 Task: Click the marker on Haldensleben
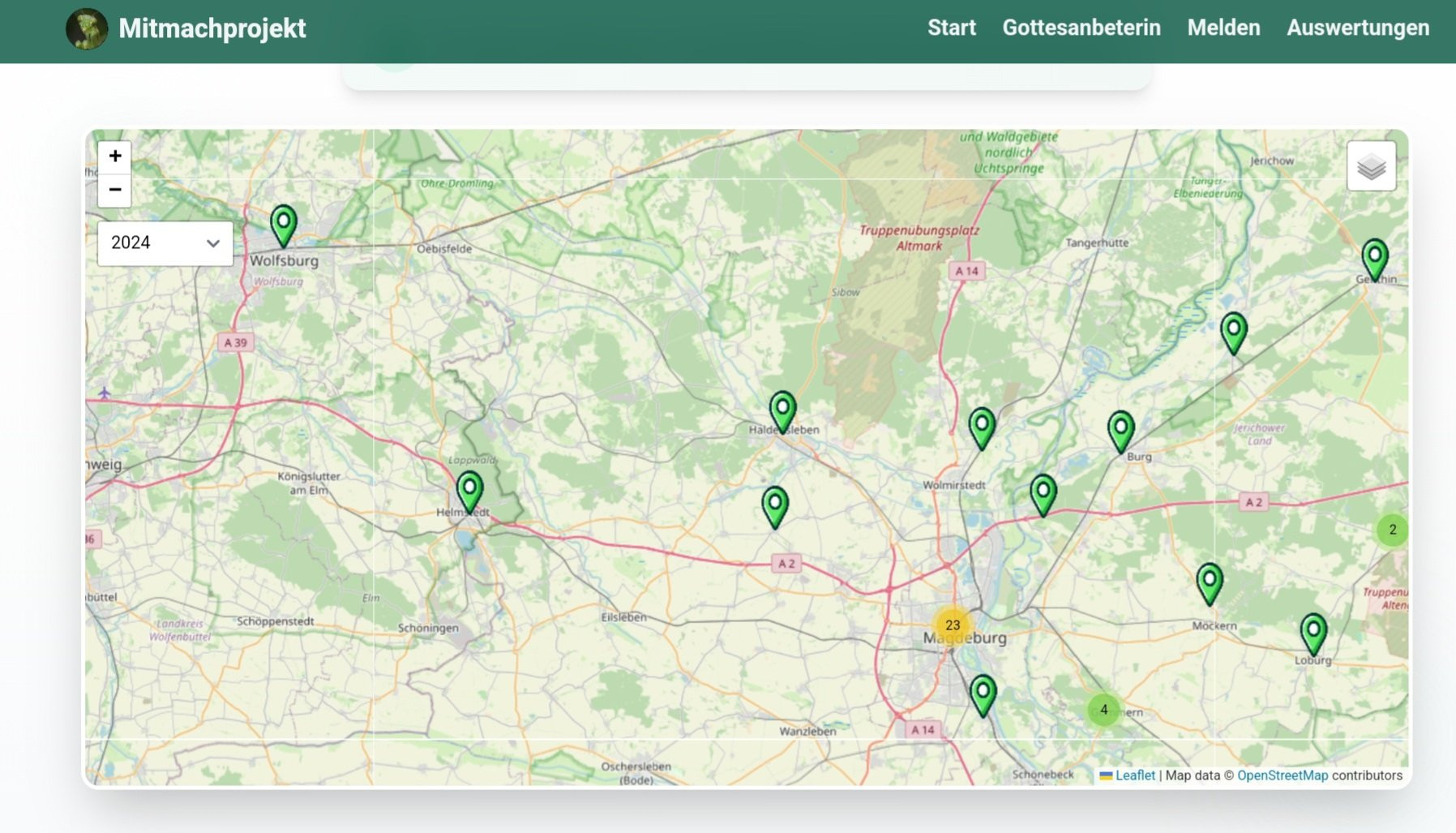pos(782,410)
